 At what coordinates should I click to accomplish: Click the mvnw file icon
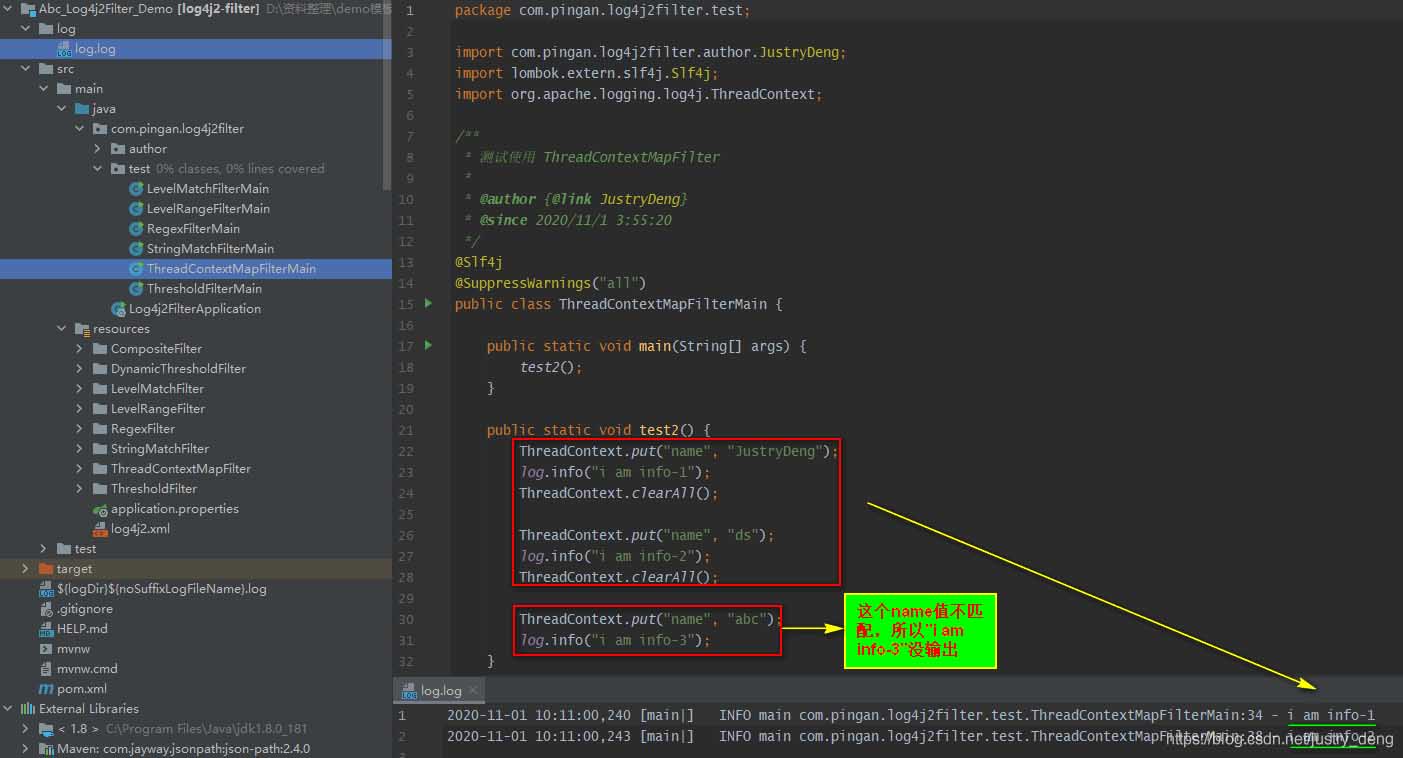[x=46, y=649]
